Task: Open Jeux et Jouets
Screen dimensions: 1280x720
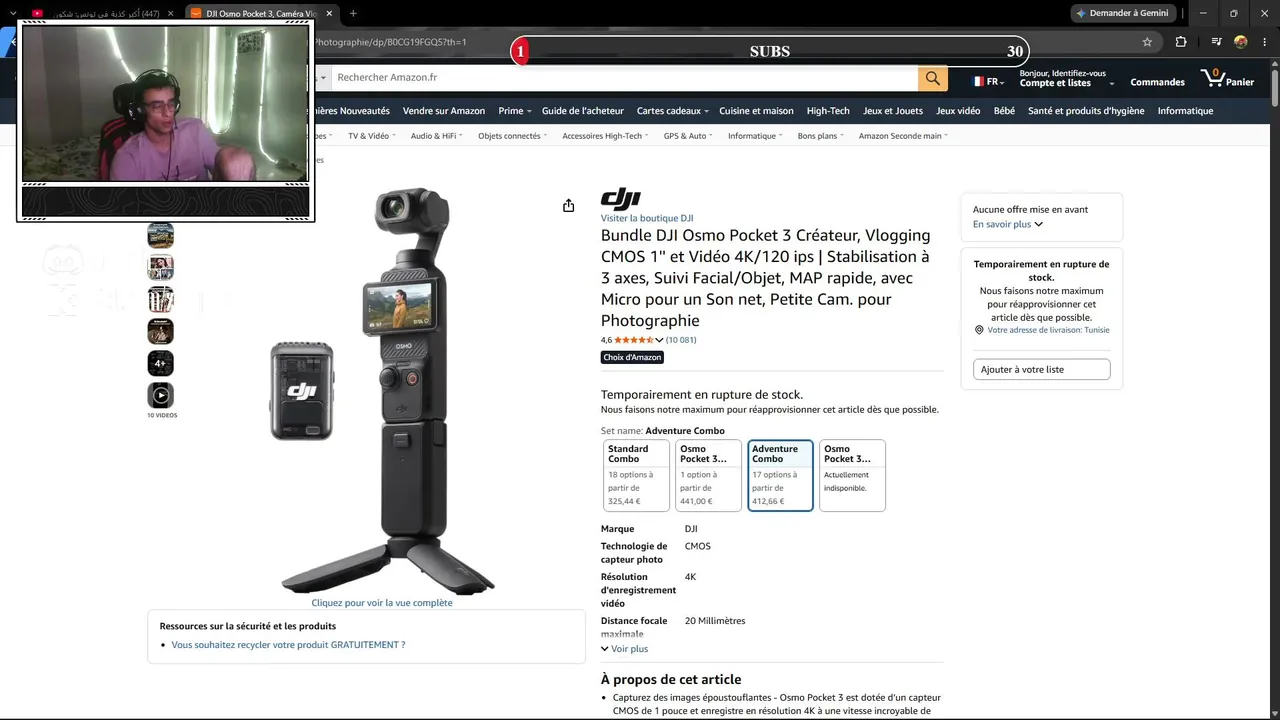Action: [x=893, y=111]
